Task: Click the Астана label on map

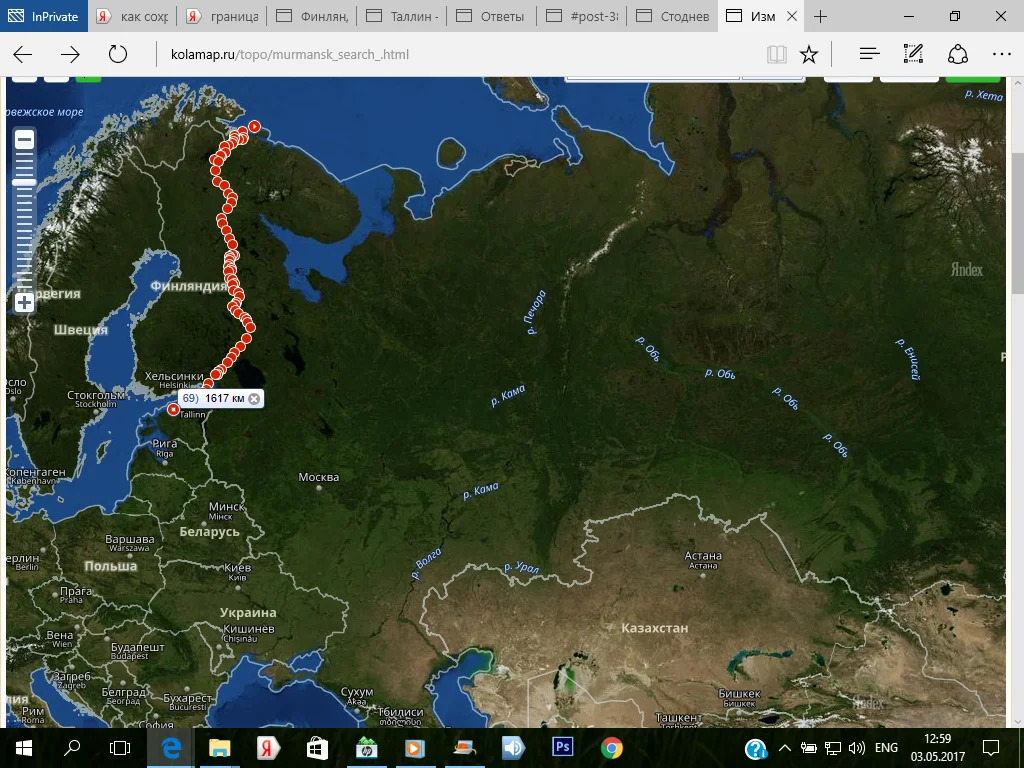Action: pos(703,556)
